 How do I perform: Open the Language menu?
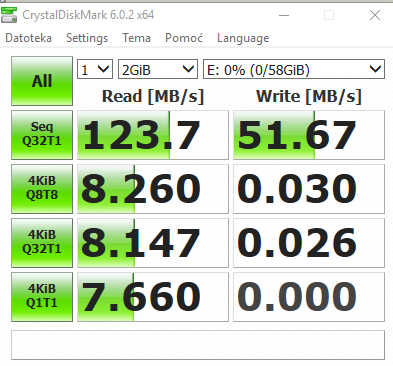point(243,38)
